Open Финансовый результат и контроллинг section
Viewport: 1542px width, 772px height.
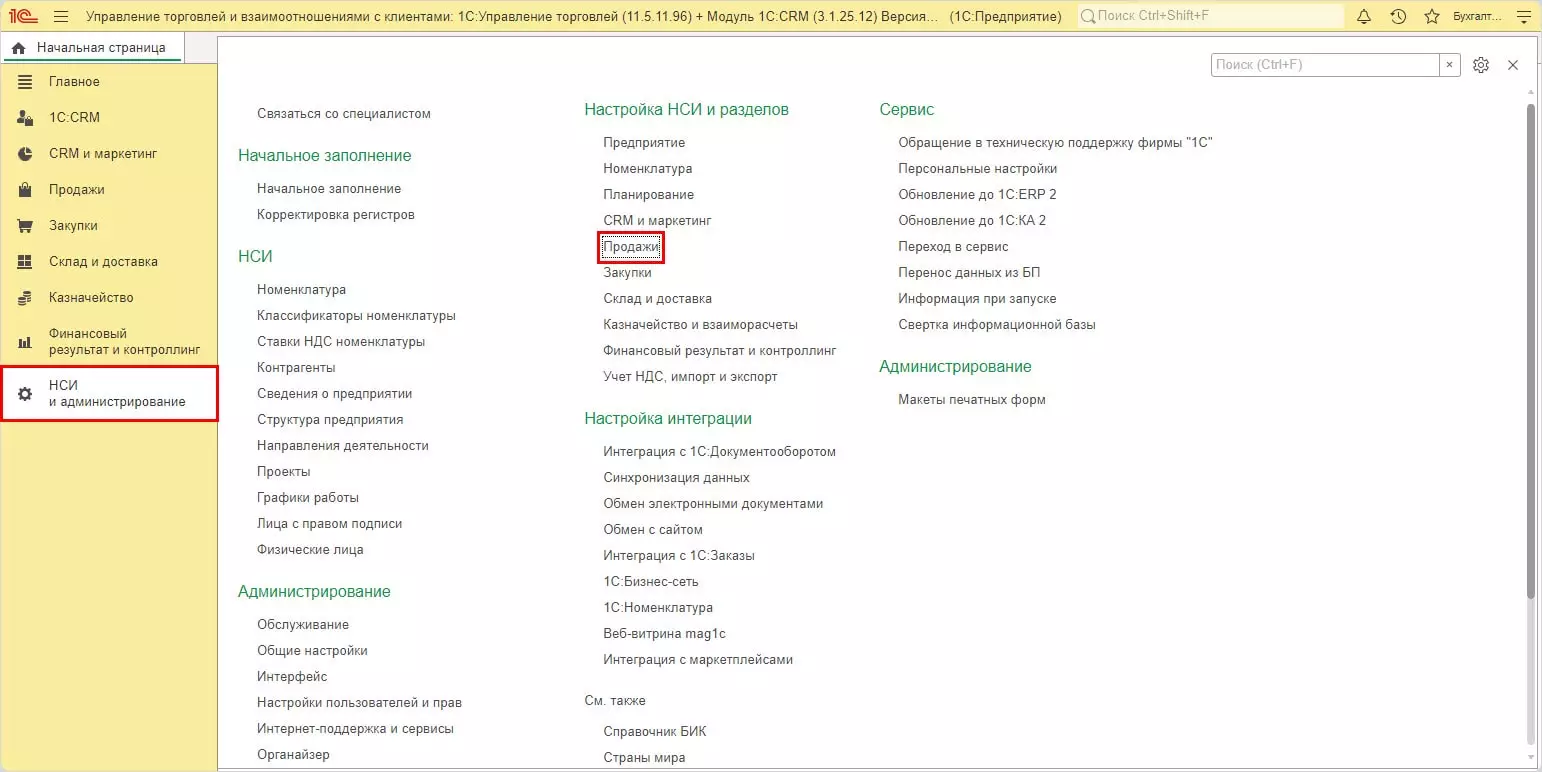(108, 342)
